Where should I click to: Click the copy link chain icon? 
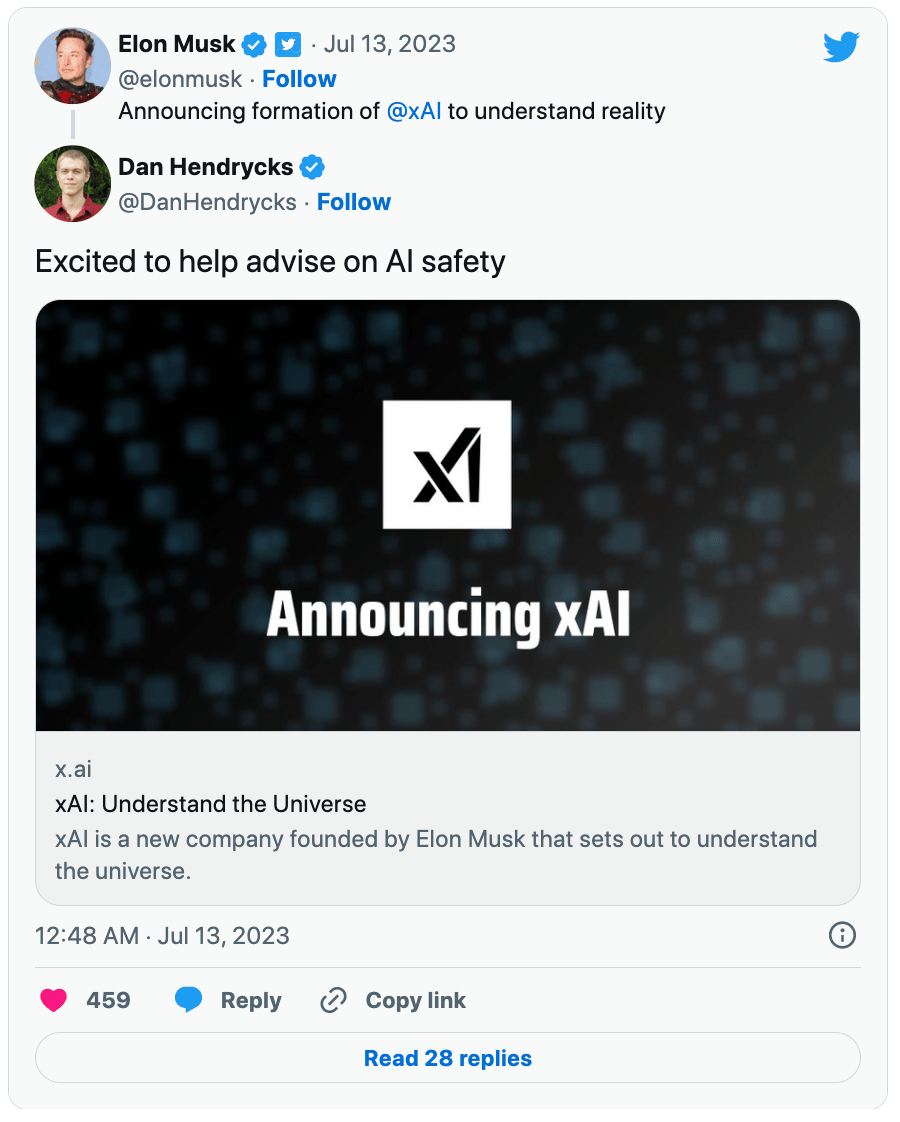pyautogui.click(x=333, y=1000)
